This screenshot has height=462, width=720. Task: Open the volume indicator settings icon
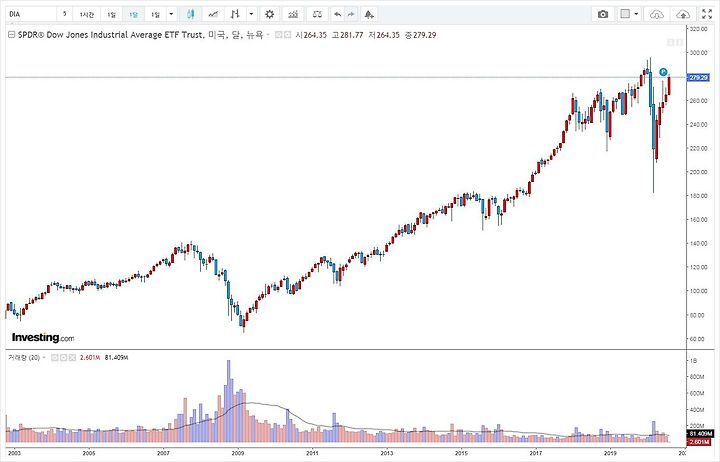tap(63, 357)
